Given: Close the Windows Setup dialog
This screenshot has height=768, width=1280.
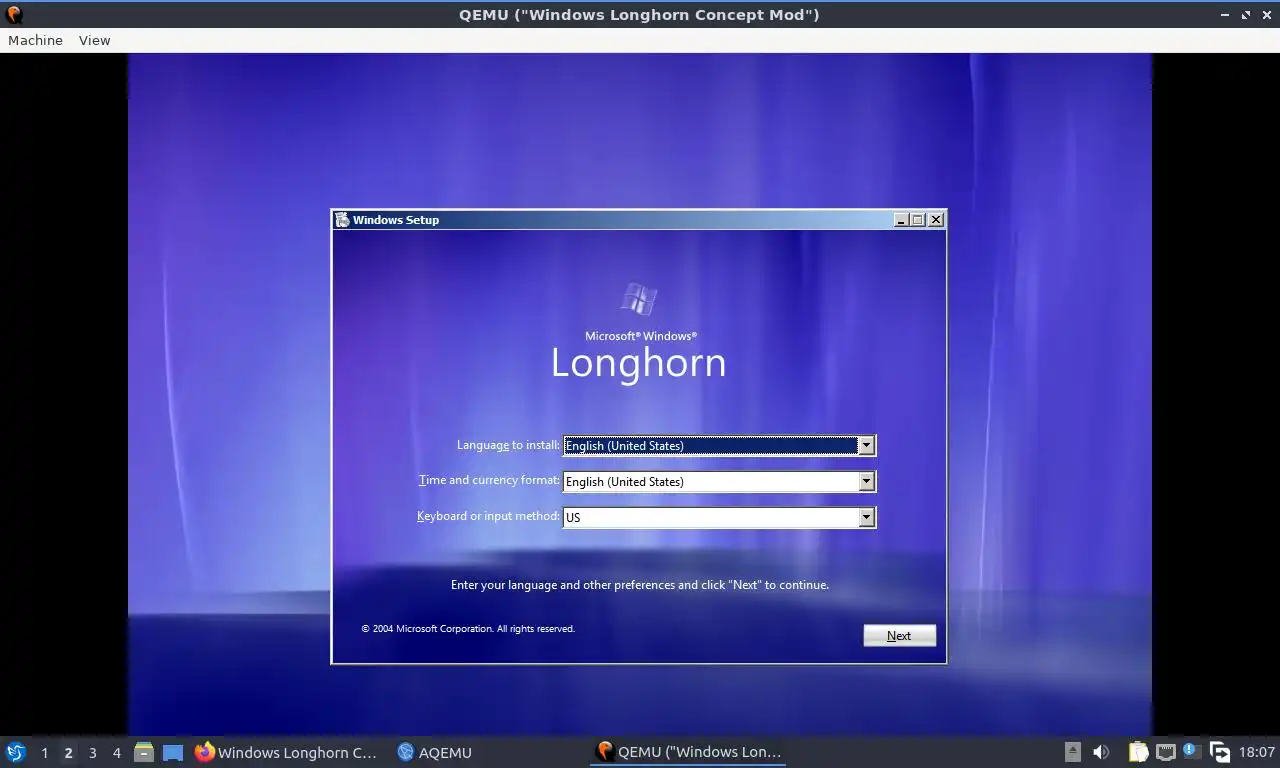Looking at the screenshot, I should click(x=936, y=220).
